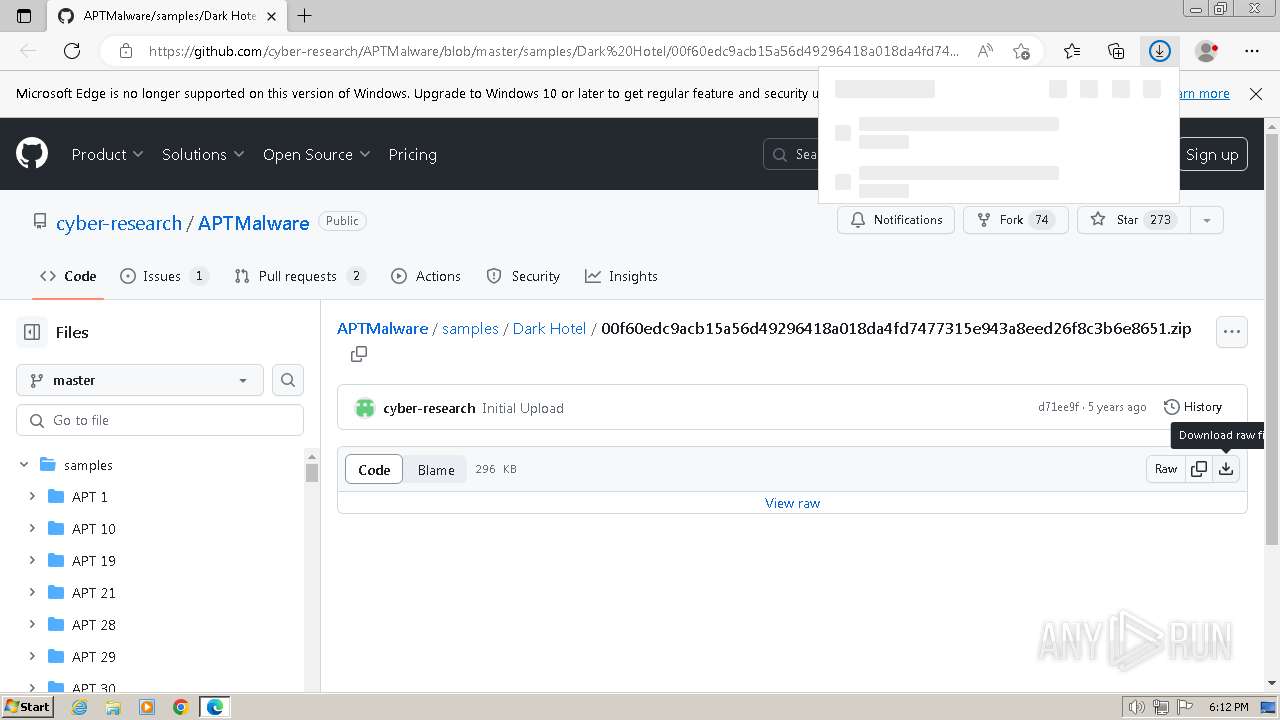Image resolution: width=1280 pixels, height=720 pixels.
Task: Dismiss the Edge unsupported notification bar
Action: (x=1256, y=93)
